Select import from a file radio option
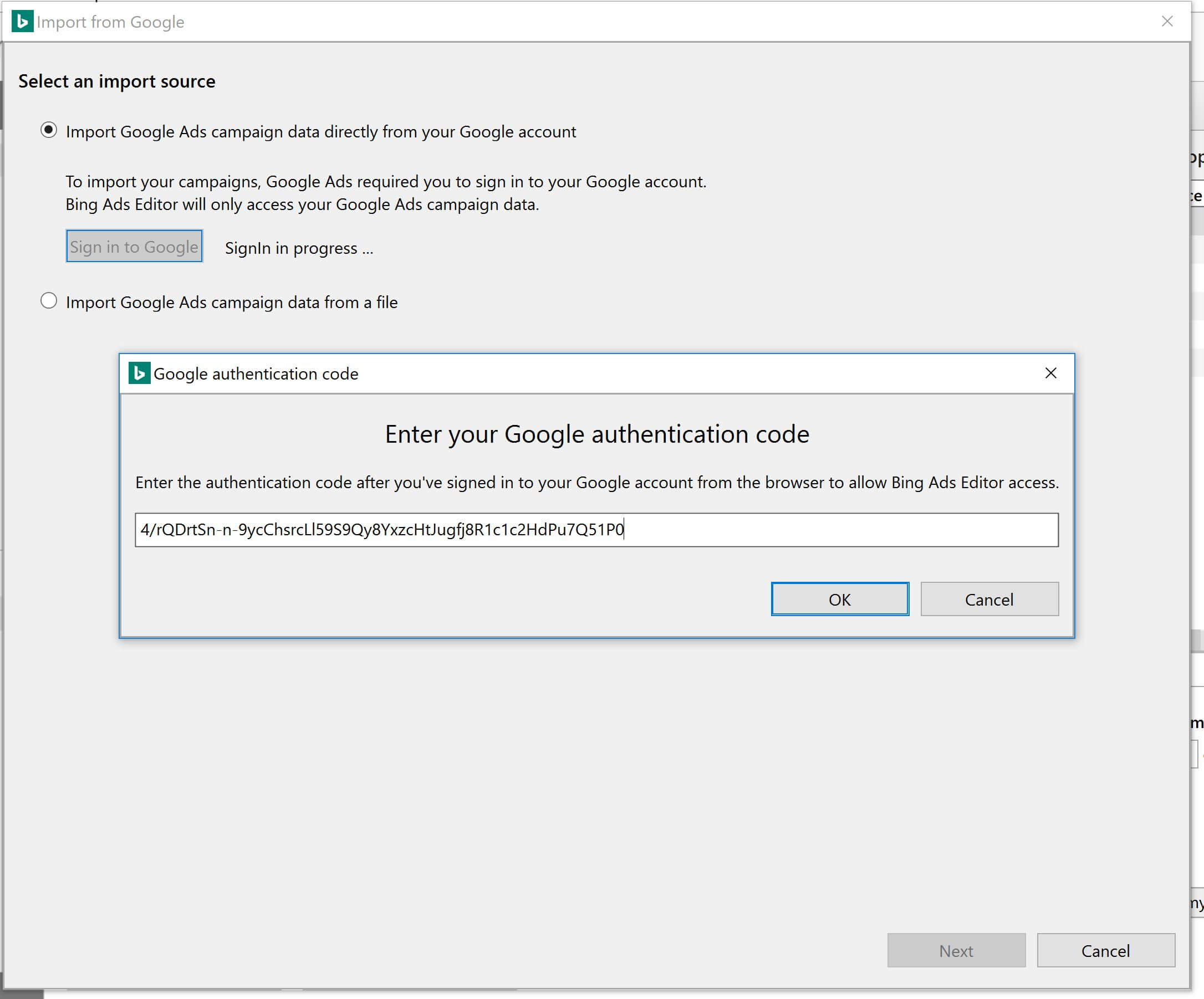 pos(49,301)
